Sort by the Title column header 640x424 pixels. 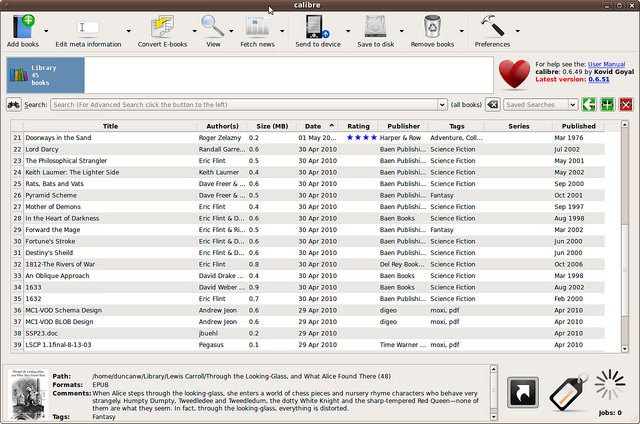[x=110, y=126]
